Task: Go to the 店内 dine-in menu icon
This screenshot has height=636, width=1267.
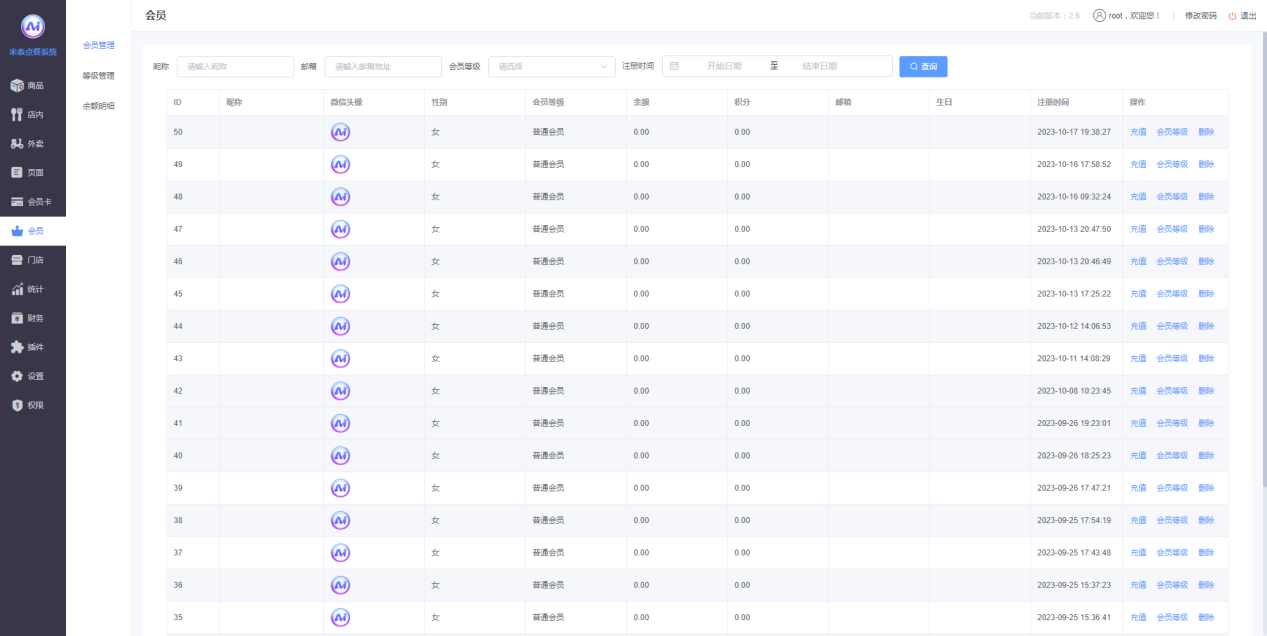Action: (x=17, y=115)
